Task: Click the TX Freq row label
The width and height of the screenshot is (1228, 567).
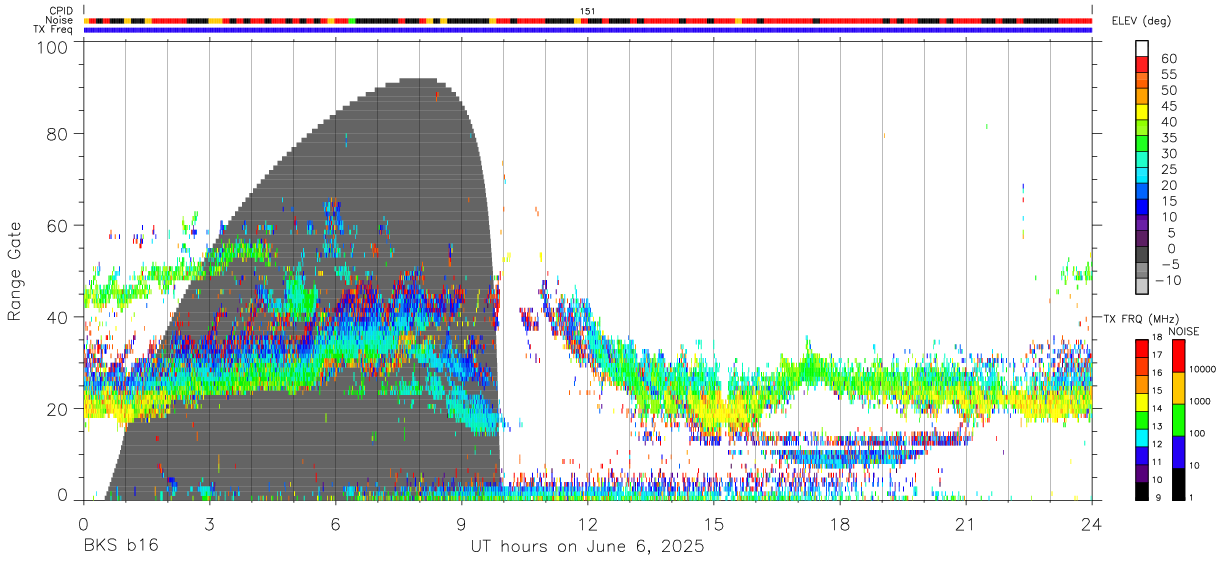Action: [x=53, y=29]
